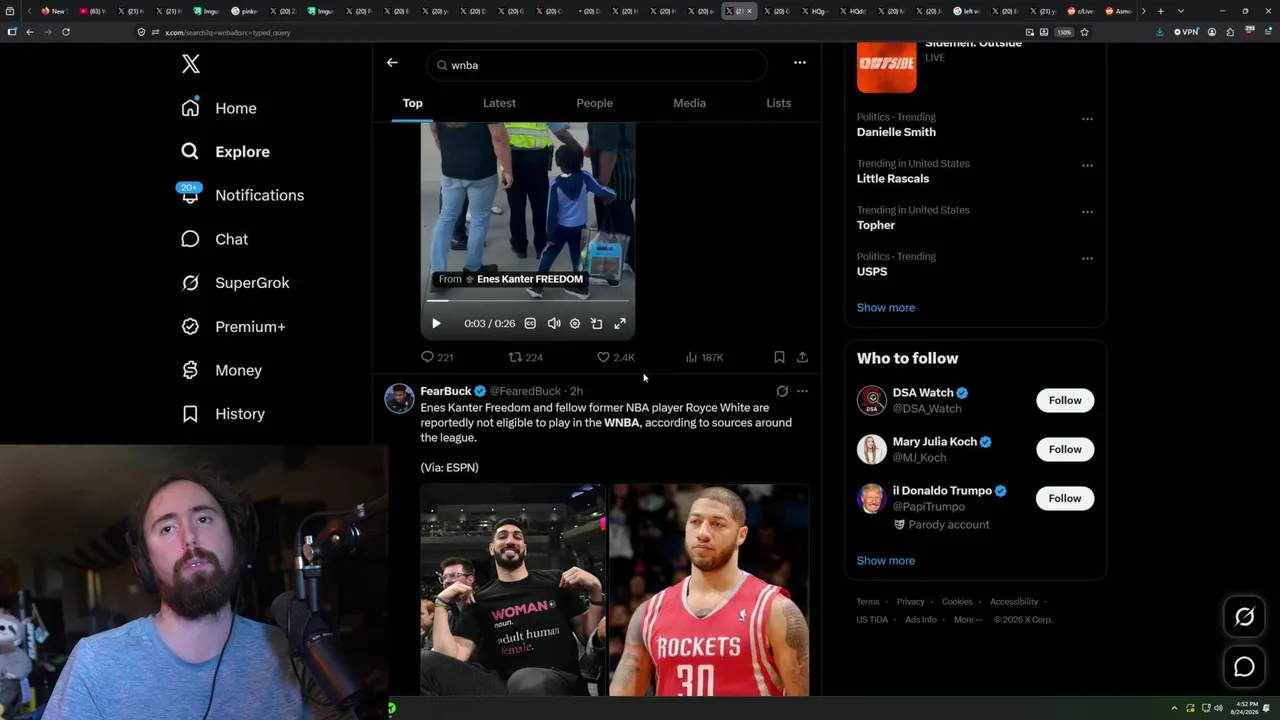
Task: Share the video post
Action: point(802,357)
